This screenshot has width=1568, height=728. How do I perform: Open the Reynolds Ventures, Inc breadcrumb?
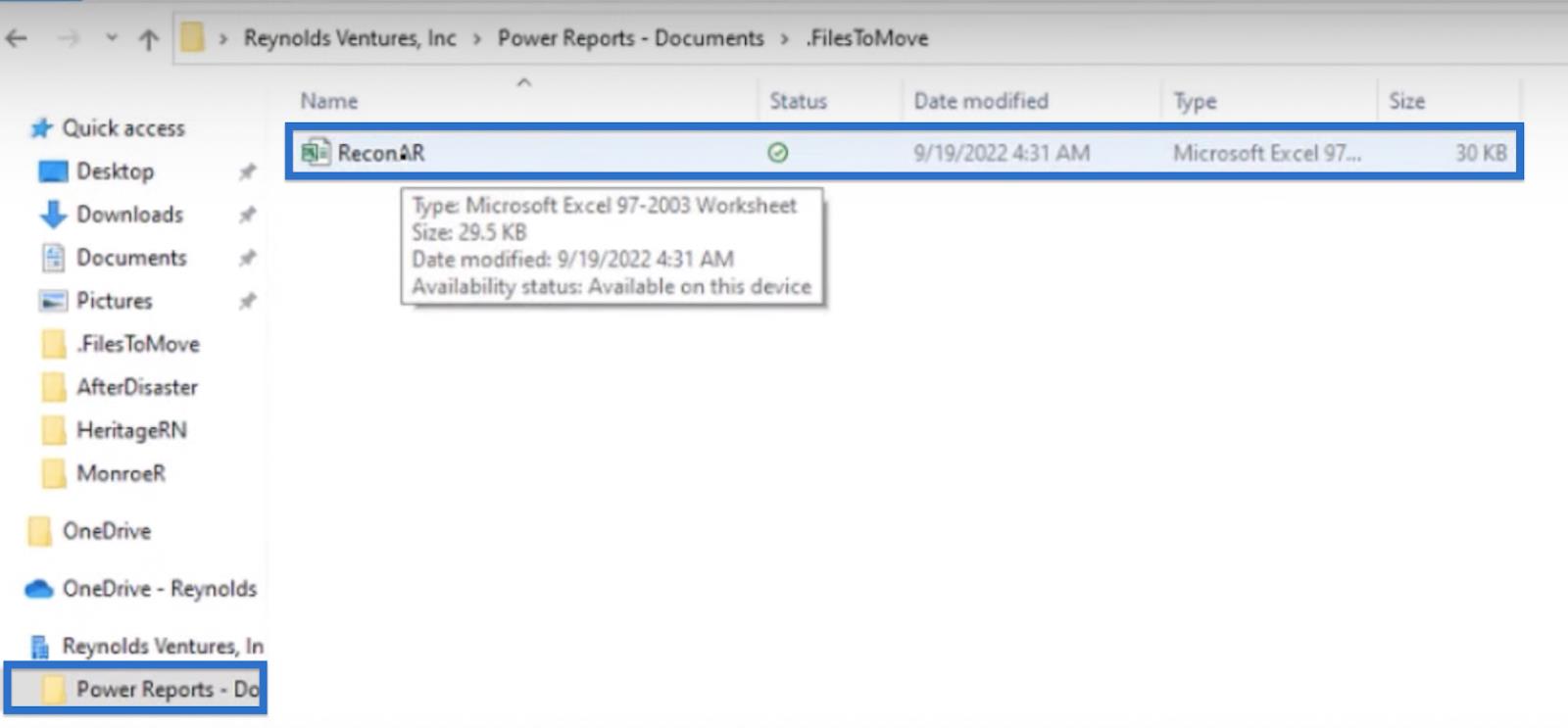tap(350, 38)
